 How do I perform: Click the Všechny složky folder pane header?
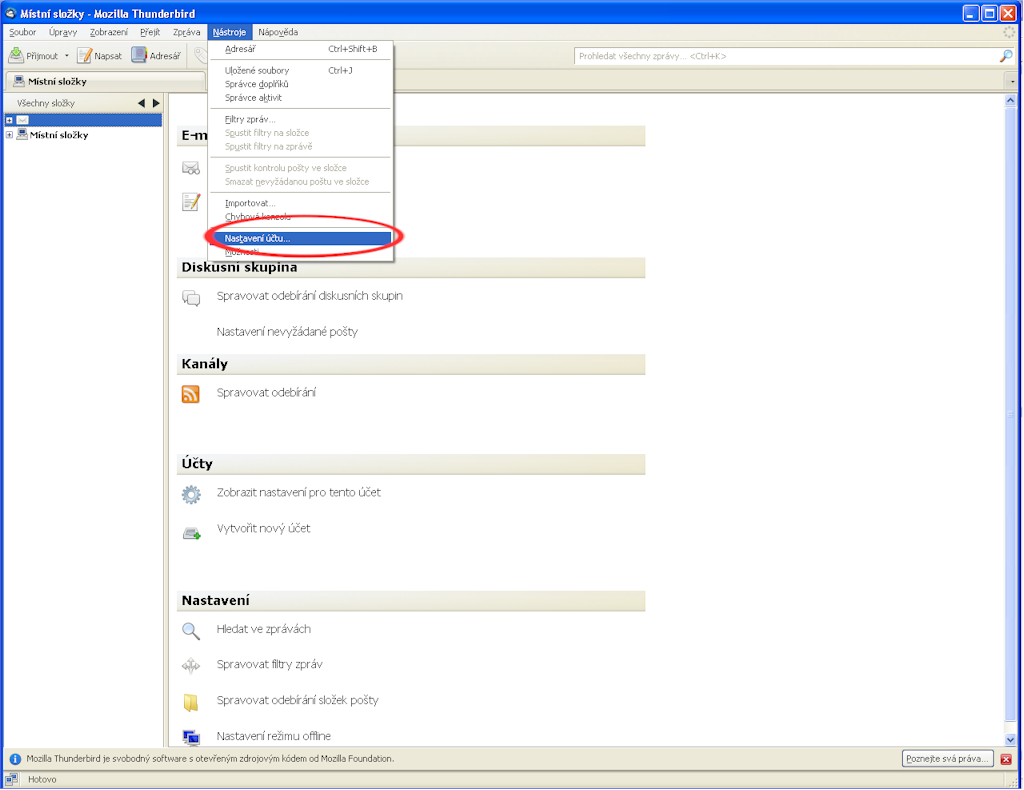46,103
